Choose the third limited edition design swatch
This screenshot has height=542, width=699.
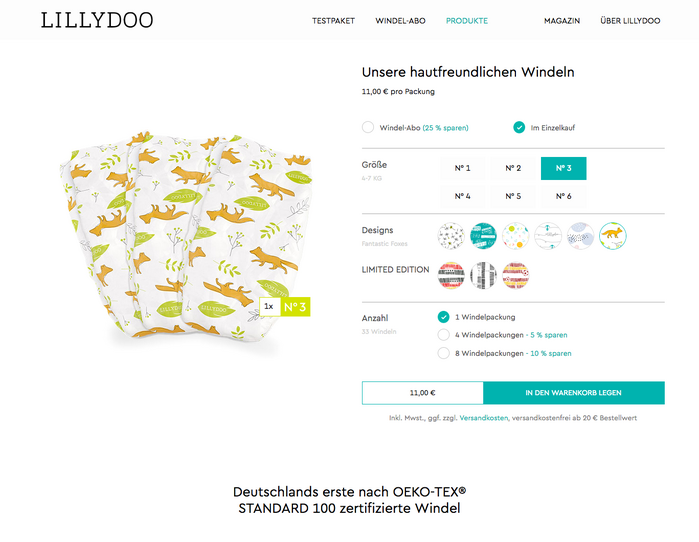point(515,275)
